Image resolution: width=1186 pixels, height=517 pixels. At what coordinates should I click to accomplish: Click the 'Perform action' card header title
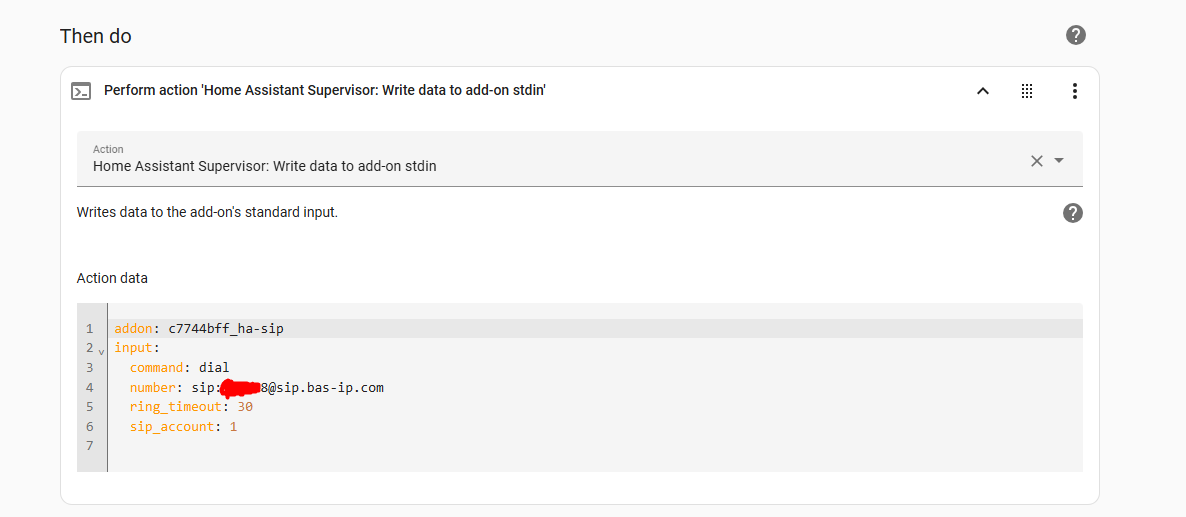pyautogui.click(x=325, y=91)
